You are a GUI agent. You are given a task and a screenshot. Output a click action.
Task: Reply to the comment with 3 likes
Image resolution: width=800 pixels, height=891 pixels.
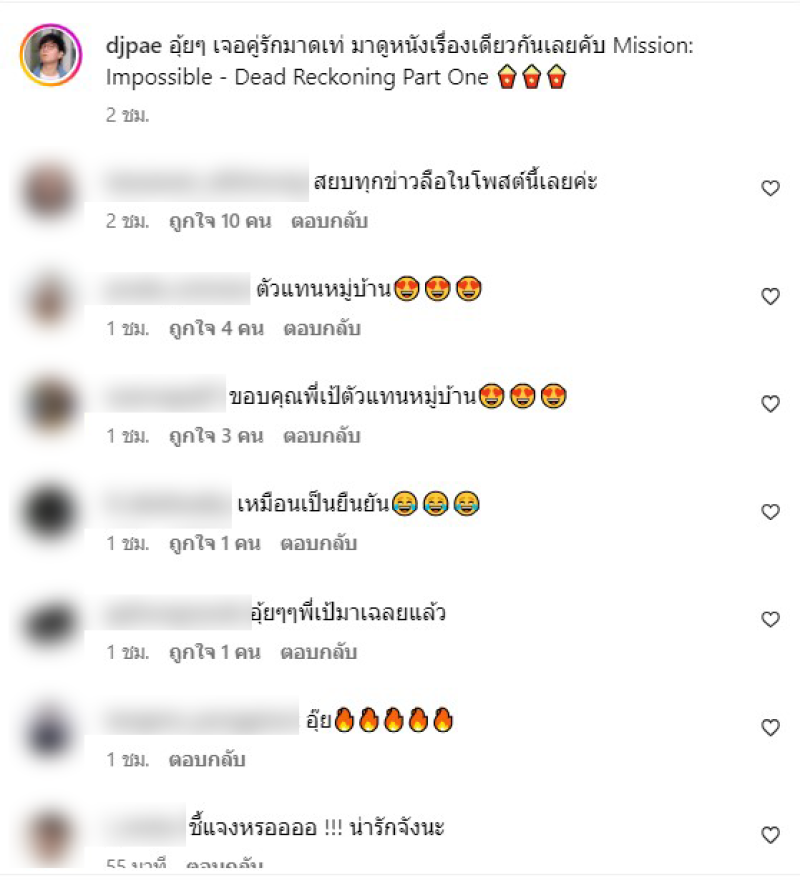[x=322, y=435]
